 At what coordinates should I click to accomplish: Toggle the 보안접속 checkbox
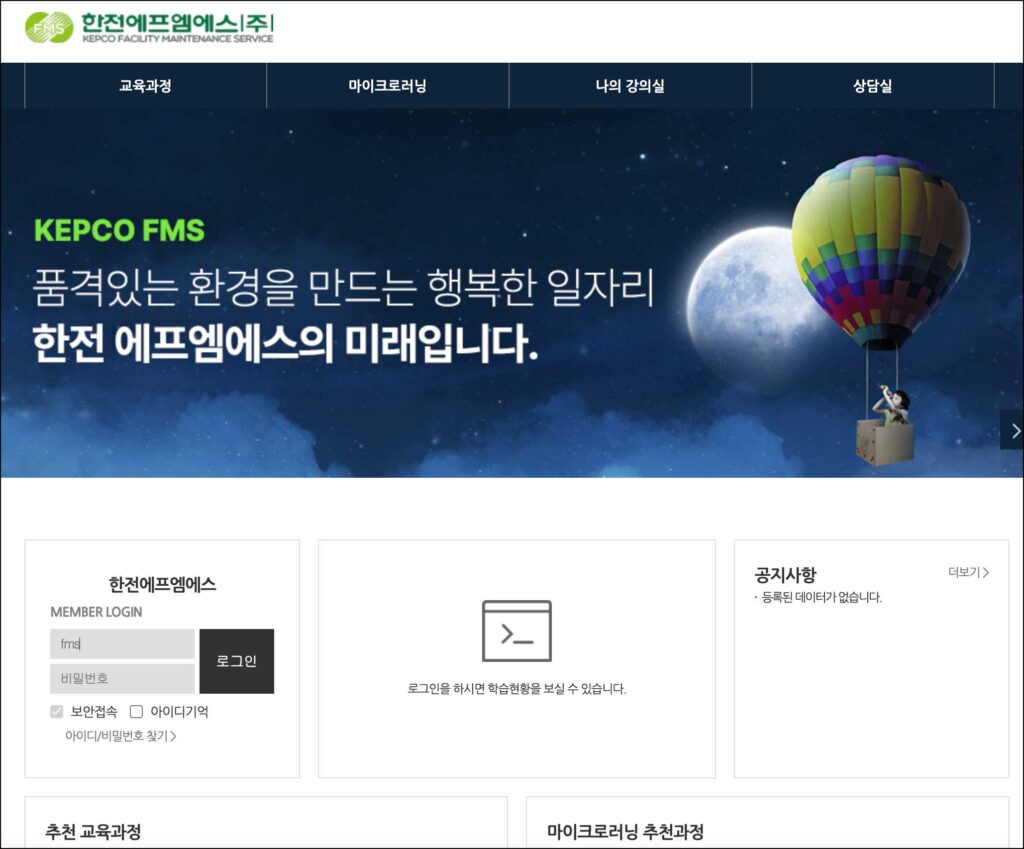57,711
